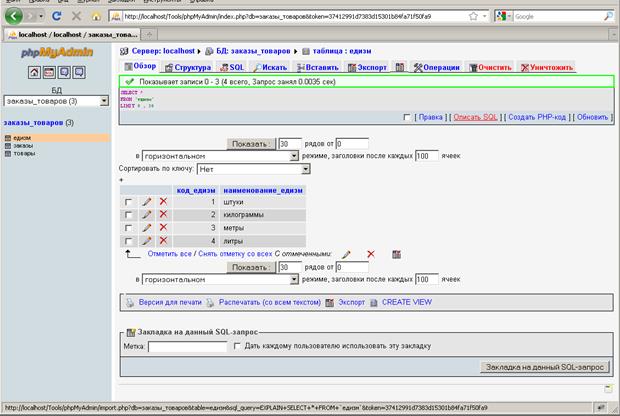
Task: Open new browser tab with plus button
Action: pyautogui.click(x=149, y=35)
